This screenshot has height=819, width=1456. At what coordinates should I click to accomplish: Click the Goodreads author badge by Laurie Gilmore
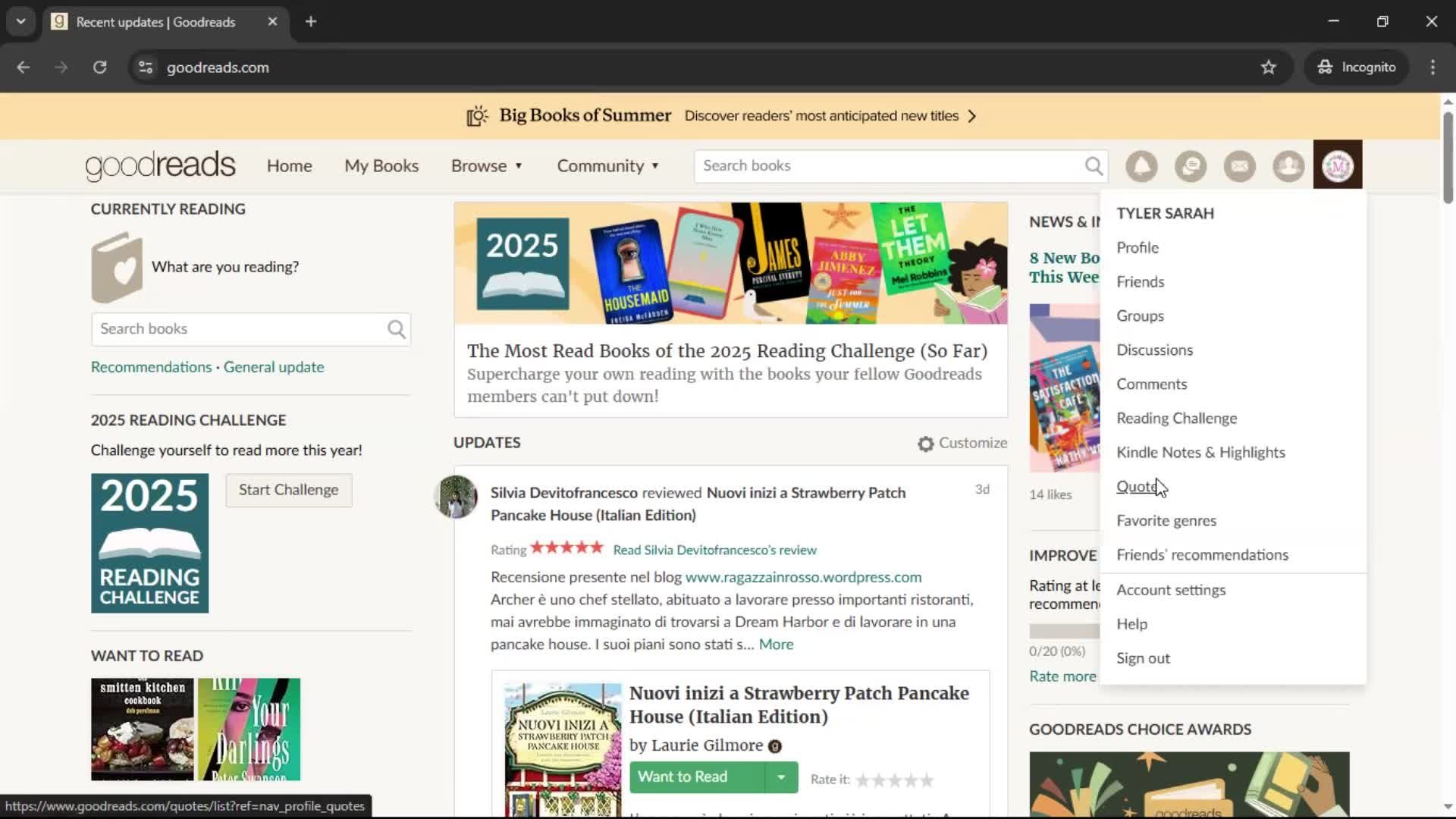point(775,746)
